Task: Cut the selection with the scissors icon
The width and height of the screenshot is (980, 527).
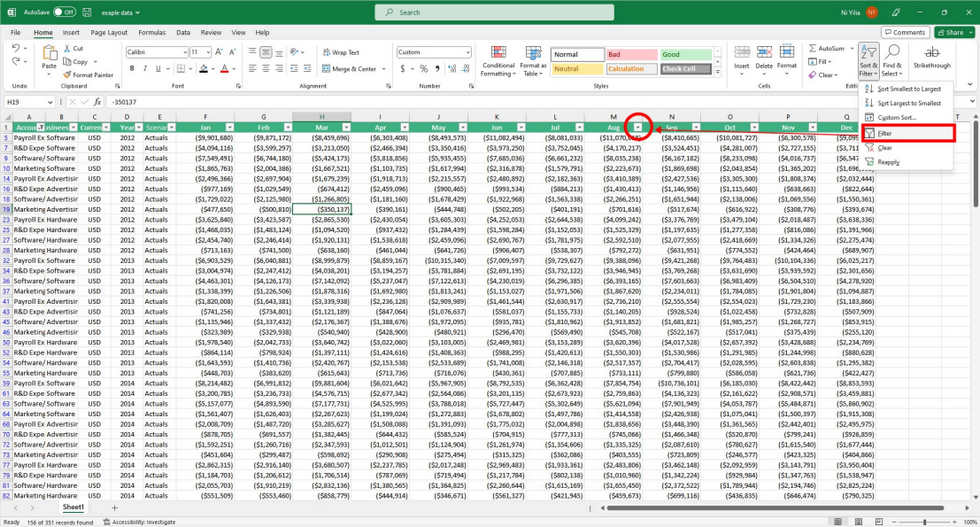Action: pos(67,48)
